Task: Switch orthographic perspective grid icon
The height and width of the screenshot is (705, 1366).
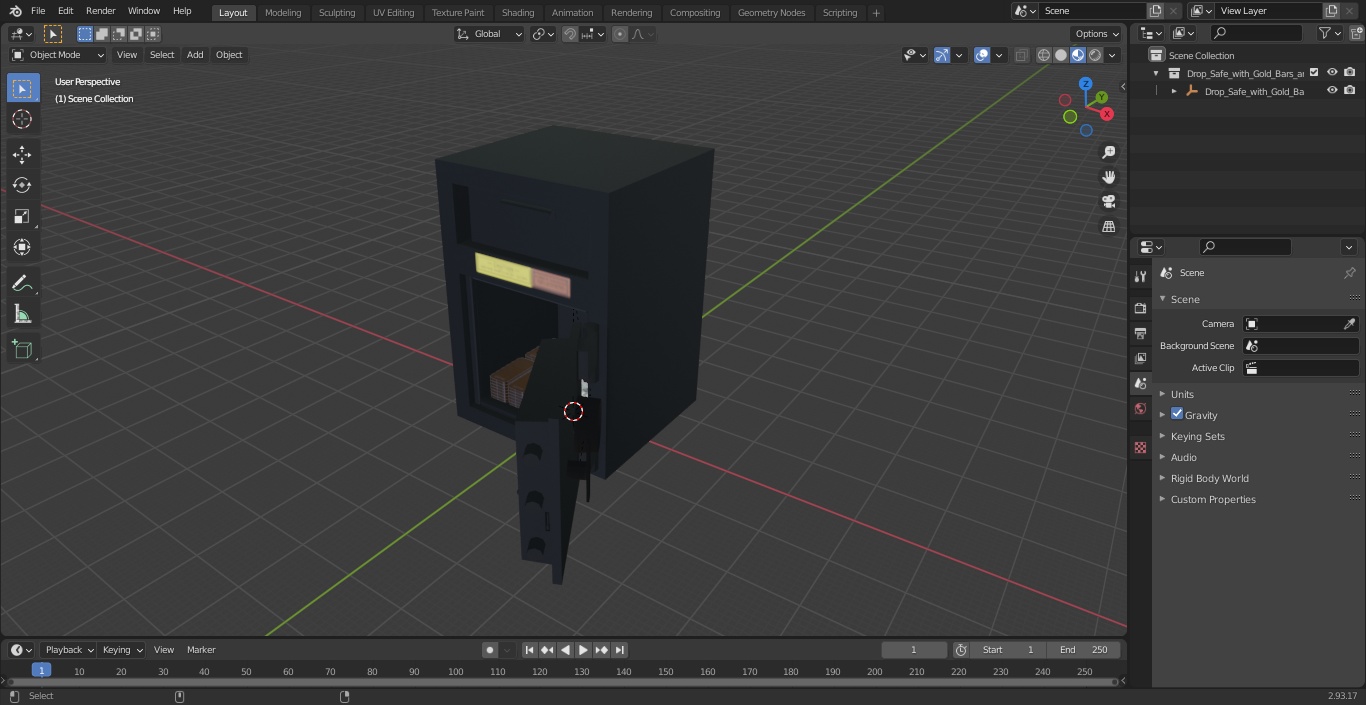Action: tap(1108, 227)
